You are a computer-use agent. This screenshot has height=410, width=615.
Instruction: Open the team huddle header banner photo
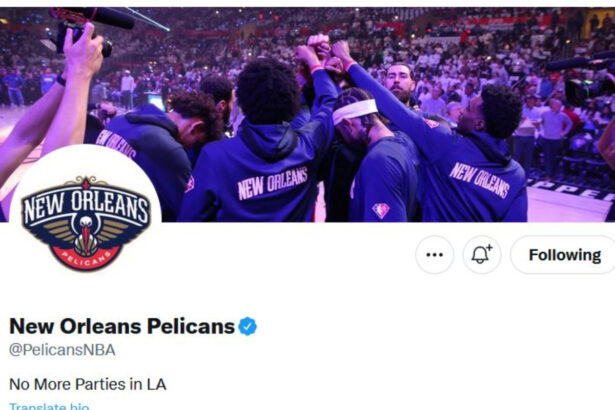(x=308, y=114)
